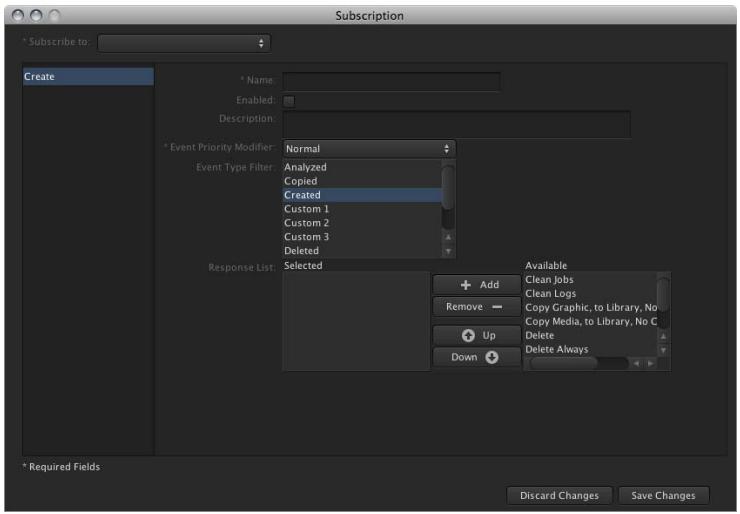
Task: Select Clean Logs in Available list
Action: tap(590, 294)
